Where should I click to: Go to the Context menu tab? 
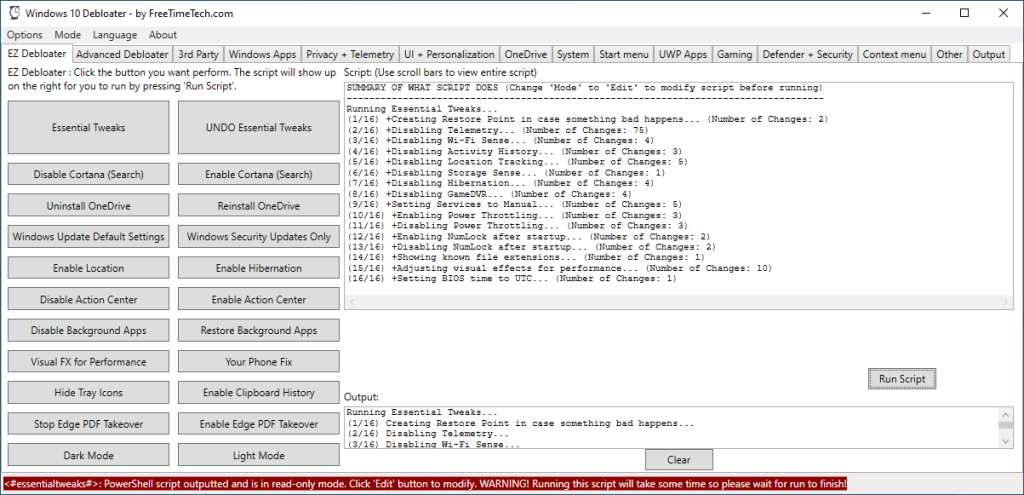pyautogui.click(x=895, y=55)
